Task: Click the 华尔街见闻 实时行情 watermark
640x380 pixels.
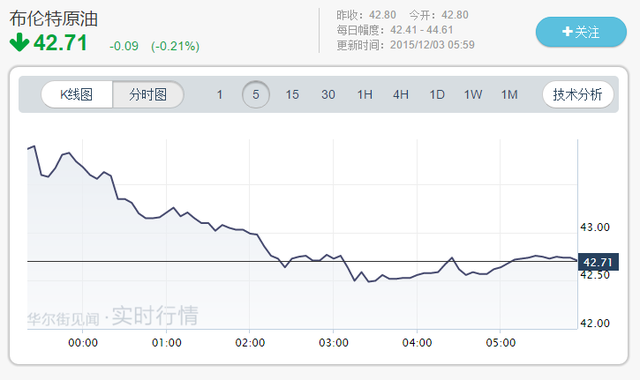Action: (113, 316)
